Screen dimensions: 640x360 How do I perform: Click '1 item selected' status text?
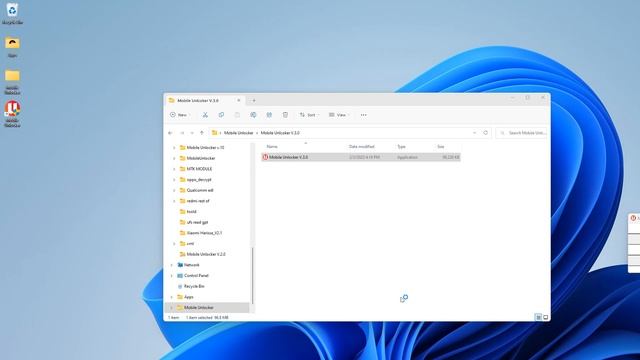tap(207, 318)
